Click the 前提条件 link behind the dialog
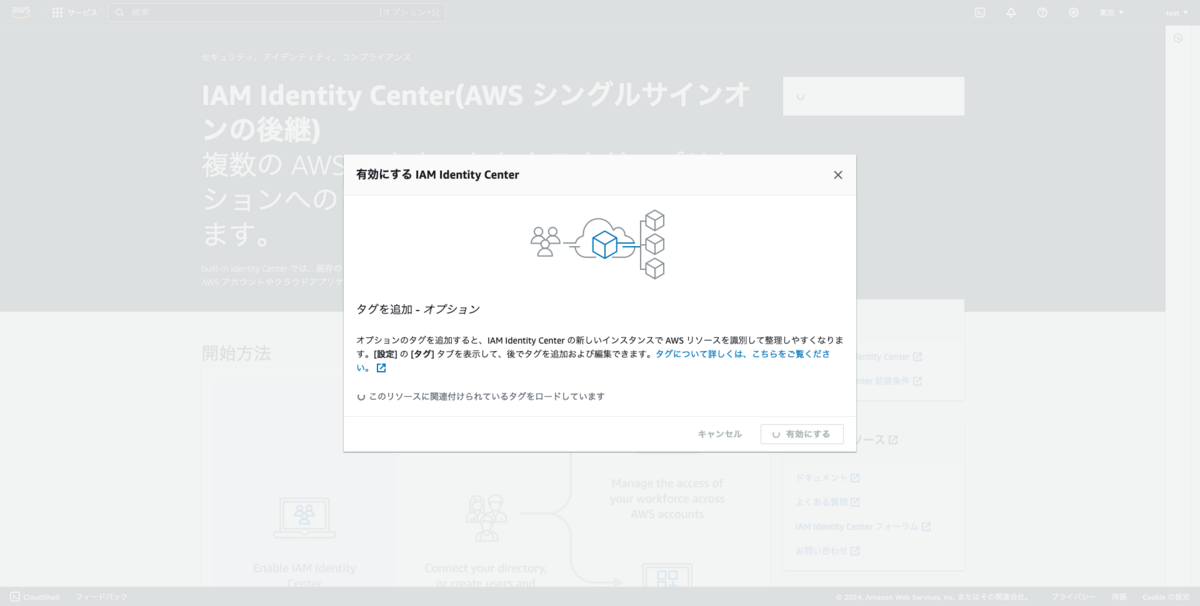This screenshot has width=1200, height=606. [883, 381]
